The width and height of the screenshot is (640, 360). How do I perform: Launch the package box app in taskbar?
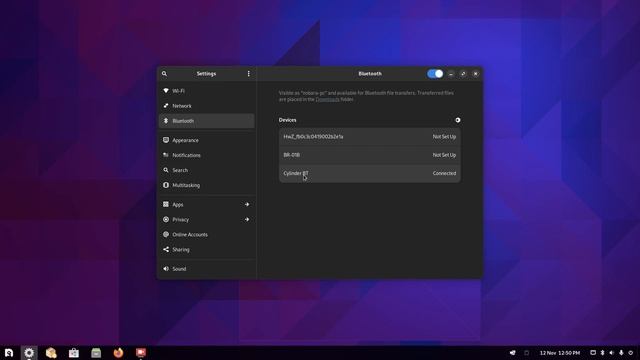tap(51, 353)
